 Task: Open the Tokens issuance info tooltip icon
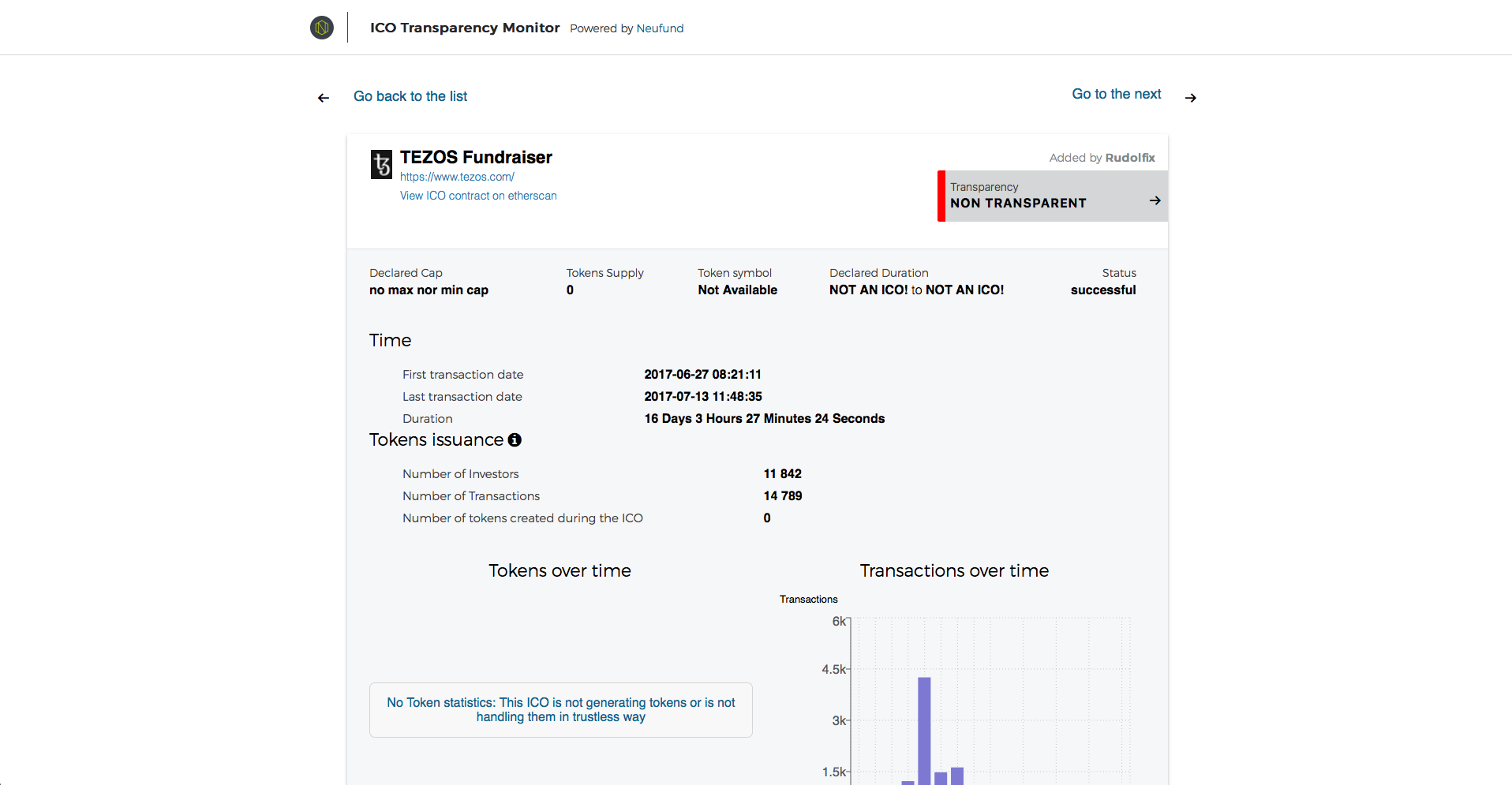515,439
